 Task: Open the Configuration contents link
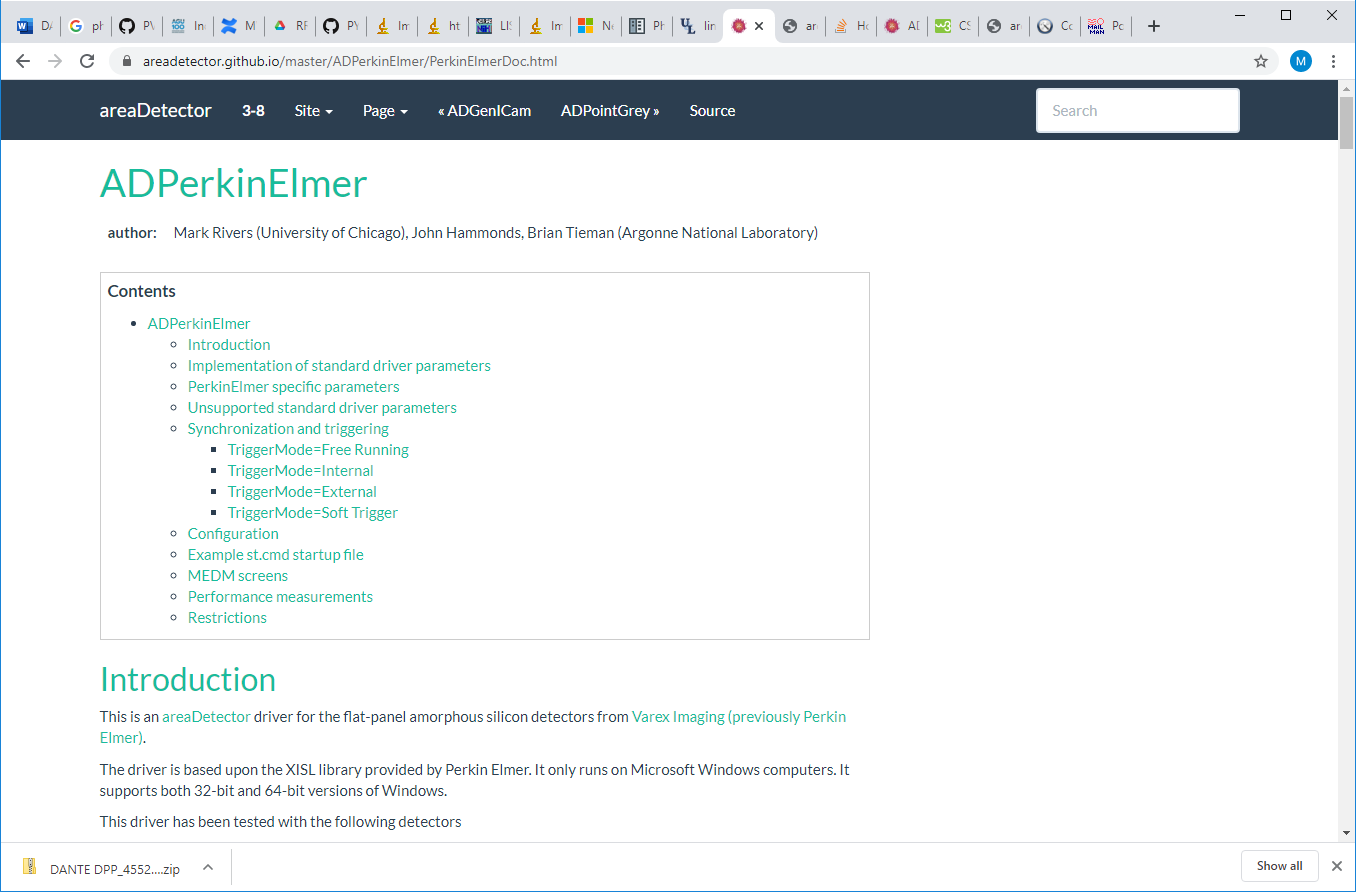click(x=233, y=534)
